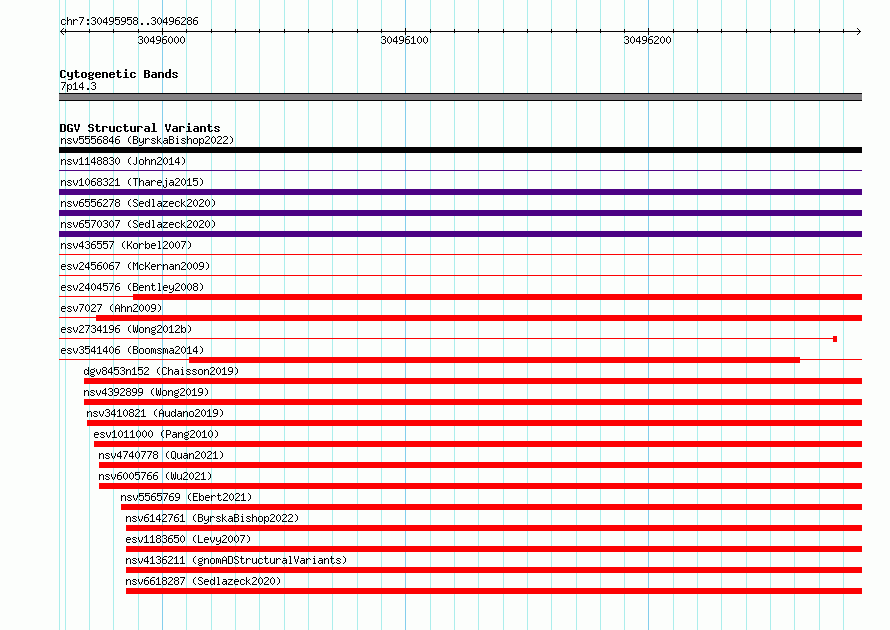Click dgv8453n152 (Chaisson2019) label

(161, 371)
